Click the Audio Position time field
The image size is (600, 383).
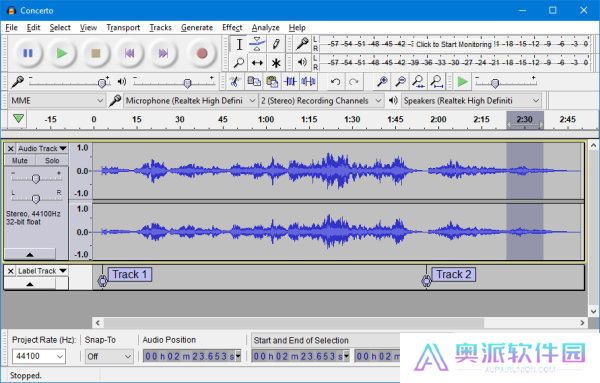tap(192, 356)
